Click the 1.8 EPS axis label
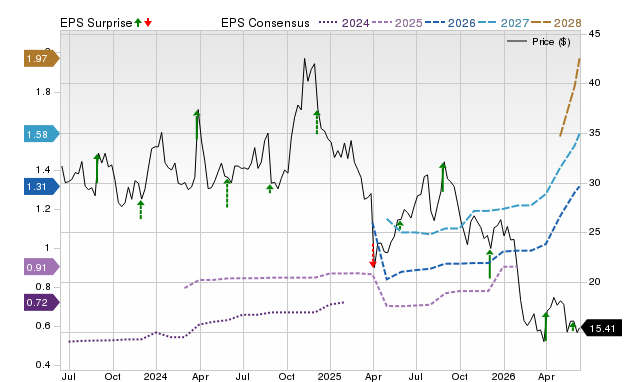640x382 pixels. pos(43,92)
